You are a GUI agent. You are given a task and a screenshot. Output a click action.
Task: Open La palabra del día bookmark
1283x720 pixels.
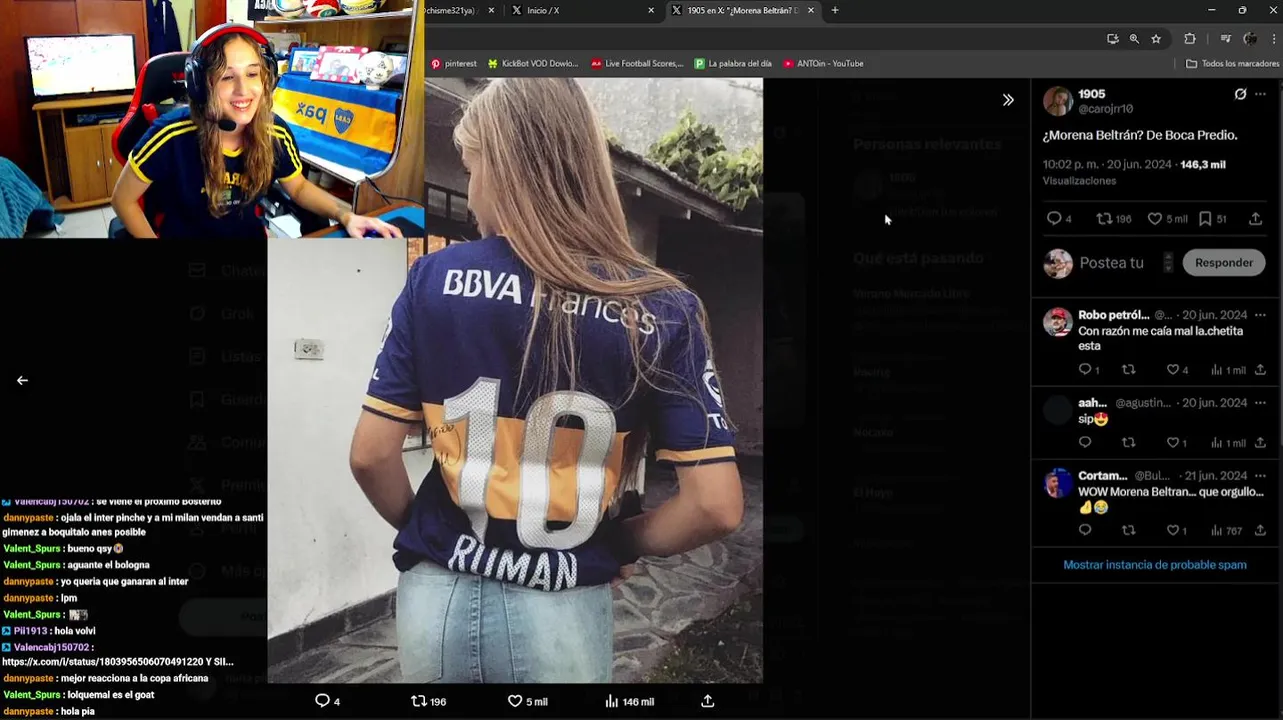[733, 63]
